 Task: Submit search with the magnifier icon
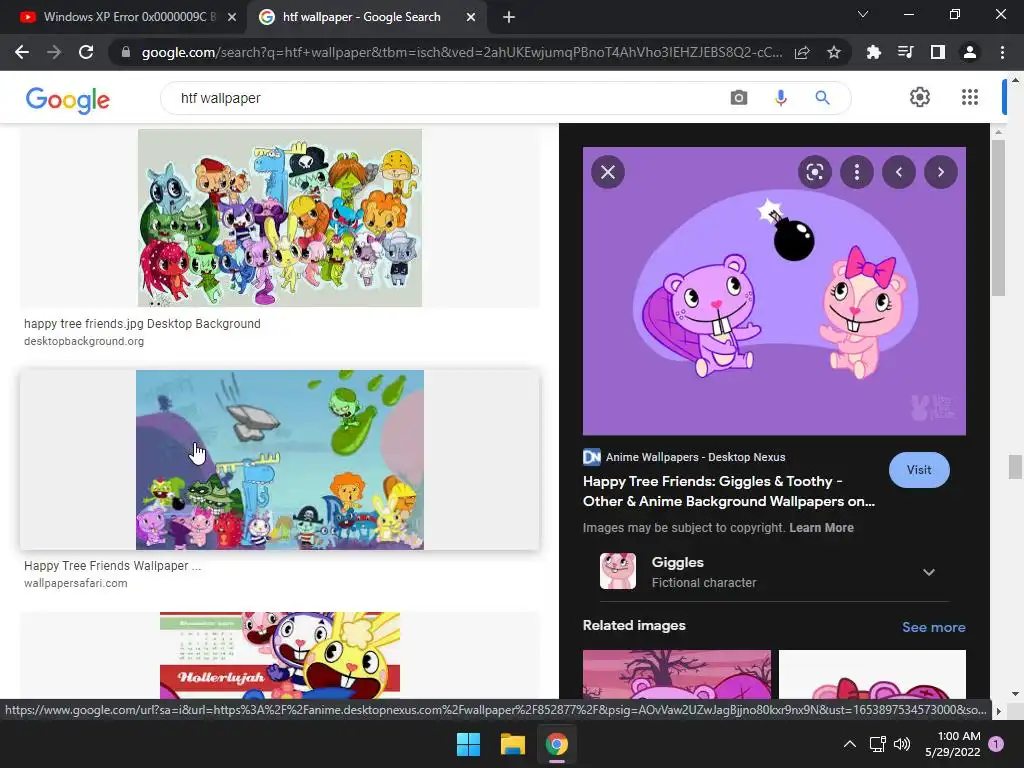tap(822, 98)
